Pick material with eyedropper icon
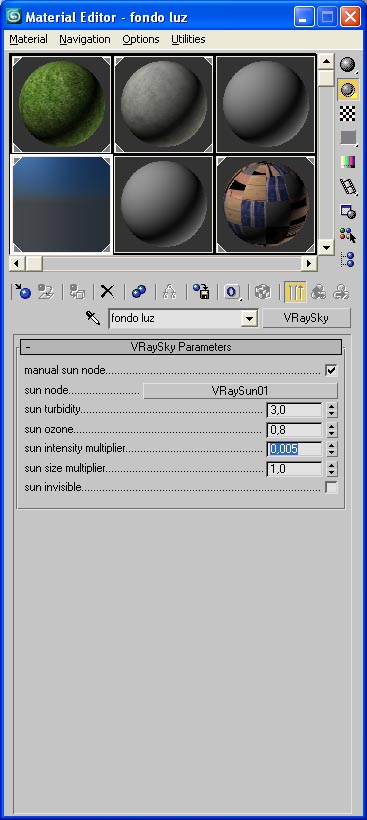This screenshot has height=820, width=367. pyautogui.click(x=93, y=317)
